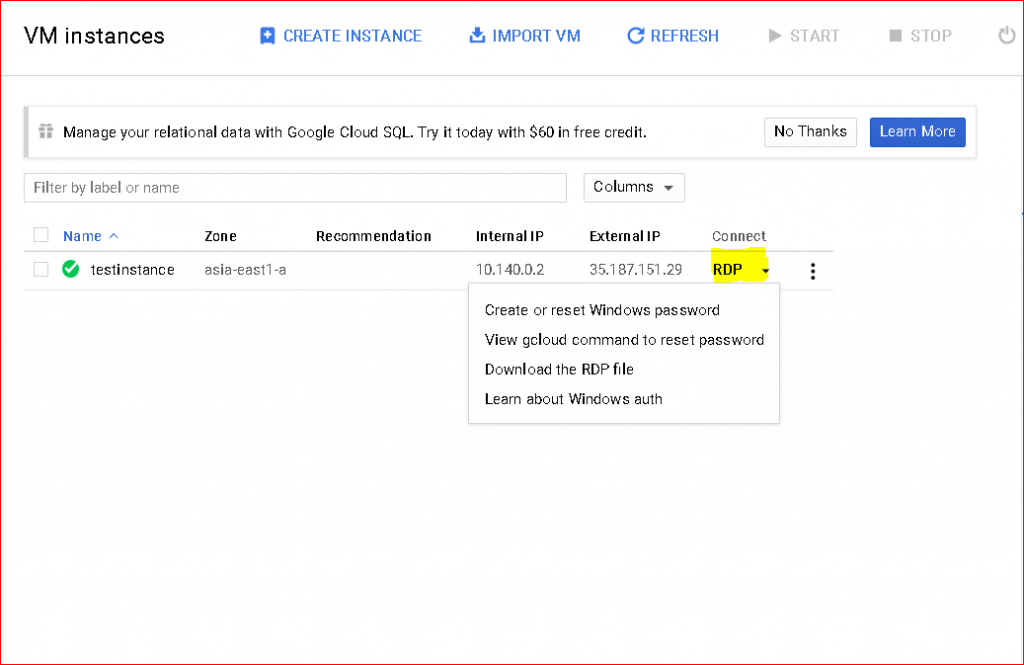Viewport: 1024px width, 665px height.
Task: Open three-dot menu for testinstance
Action: point(812,271)
